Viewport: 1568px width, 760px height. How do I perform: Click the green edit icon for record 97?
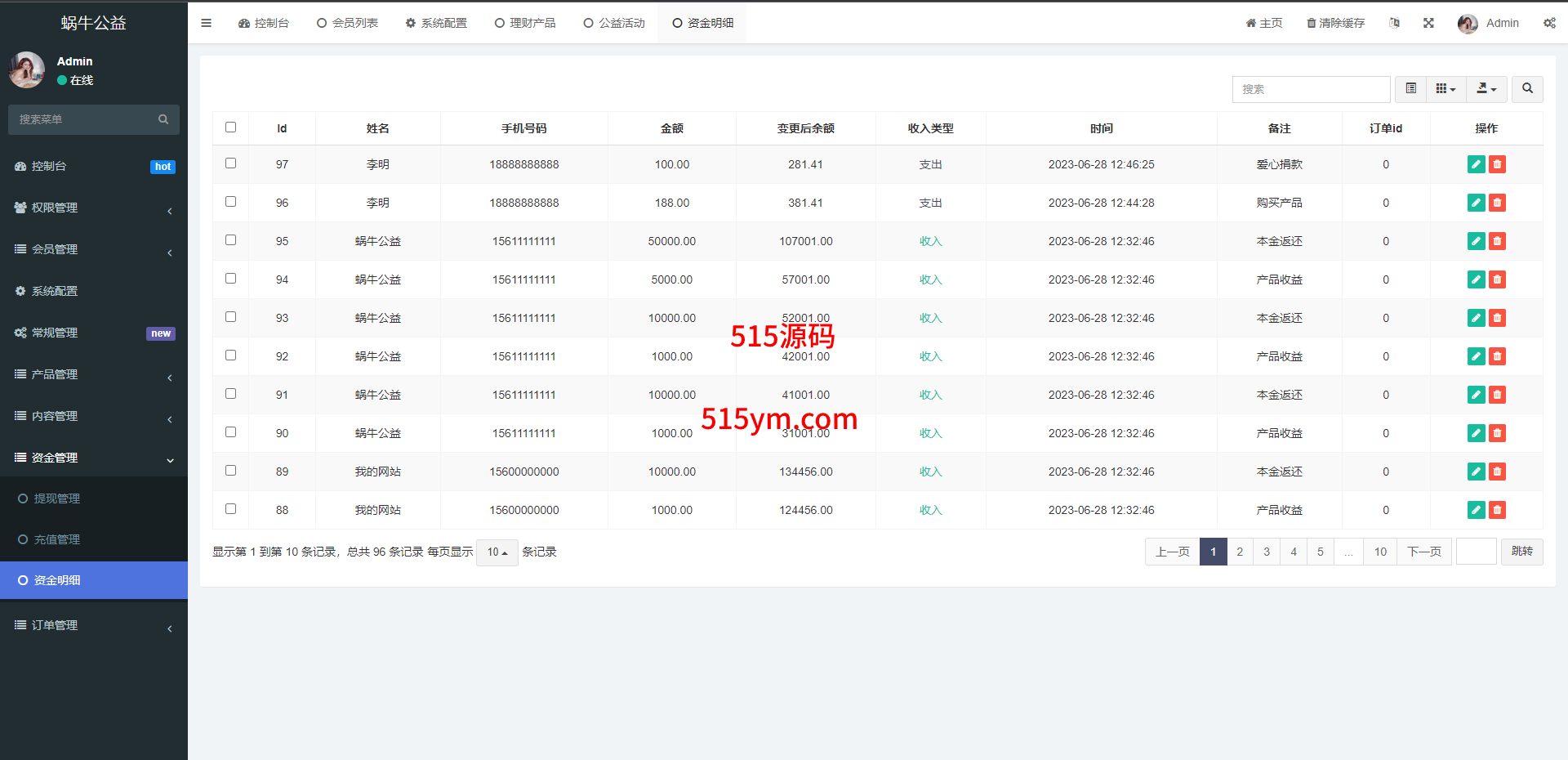coord(1476,164)
